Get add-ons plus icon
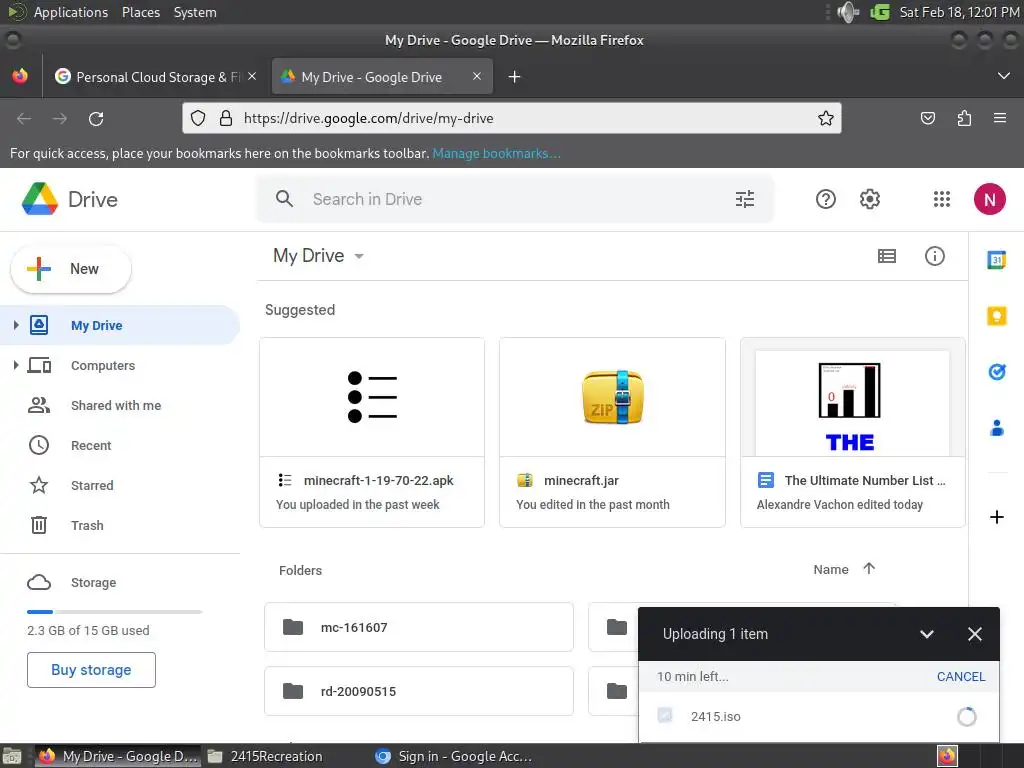Image resolution: width=1024 pixels, height=768 pixels. coord(997,517)
